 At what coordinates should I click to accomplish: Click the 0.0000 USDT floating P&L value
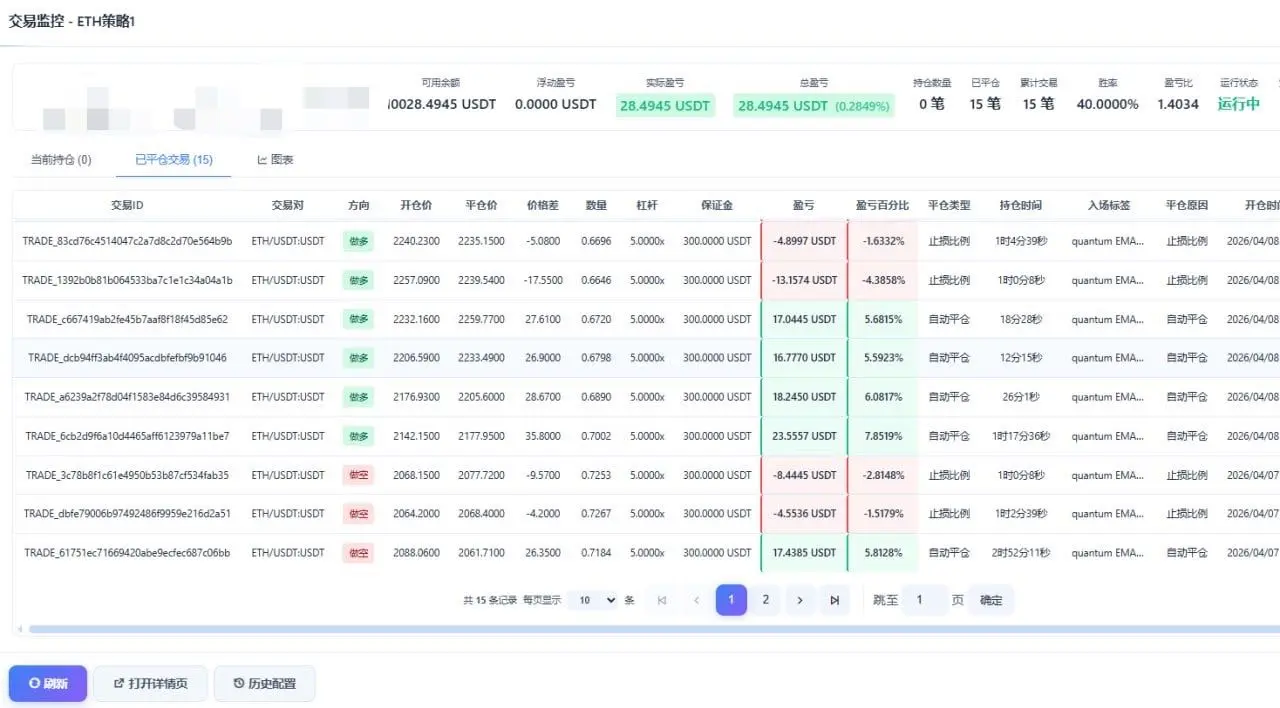click(x=555, y=104)
